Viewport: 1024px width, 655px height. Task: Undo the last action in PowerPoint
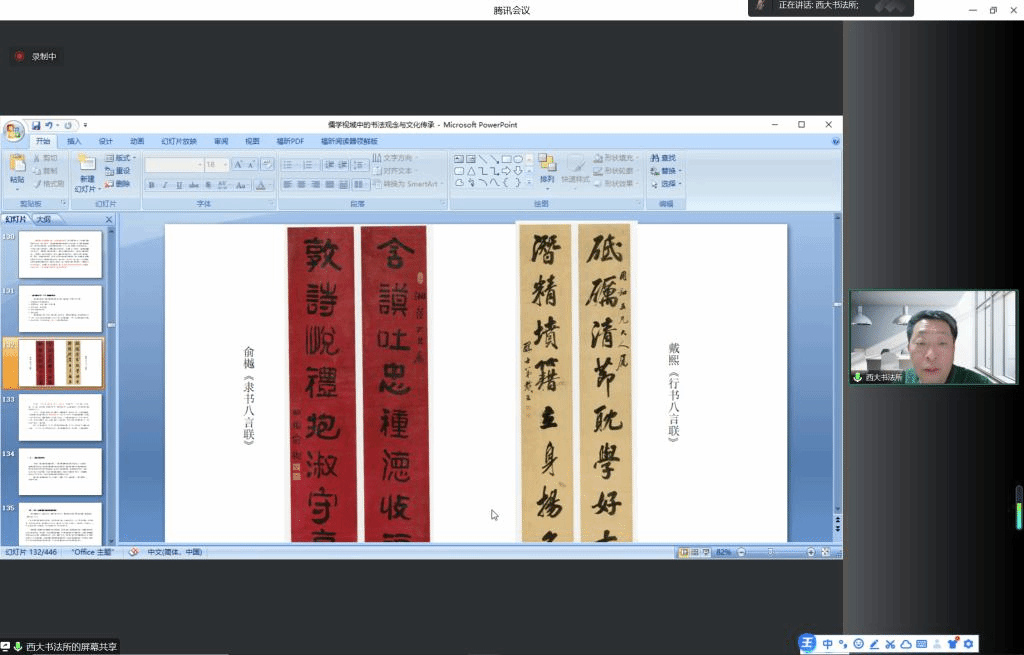pos(49,125)
